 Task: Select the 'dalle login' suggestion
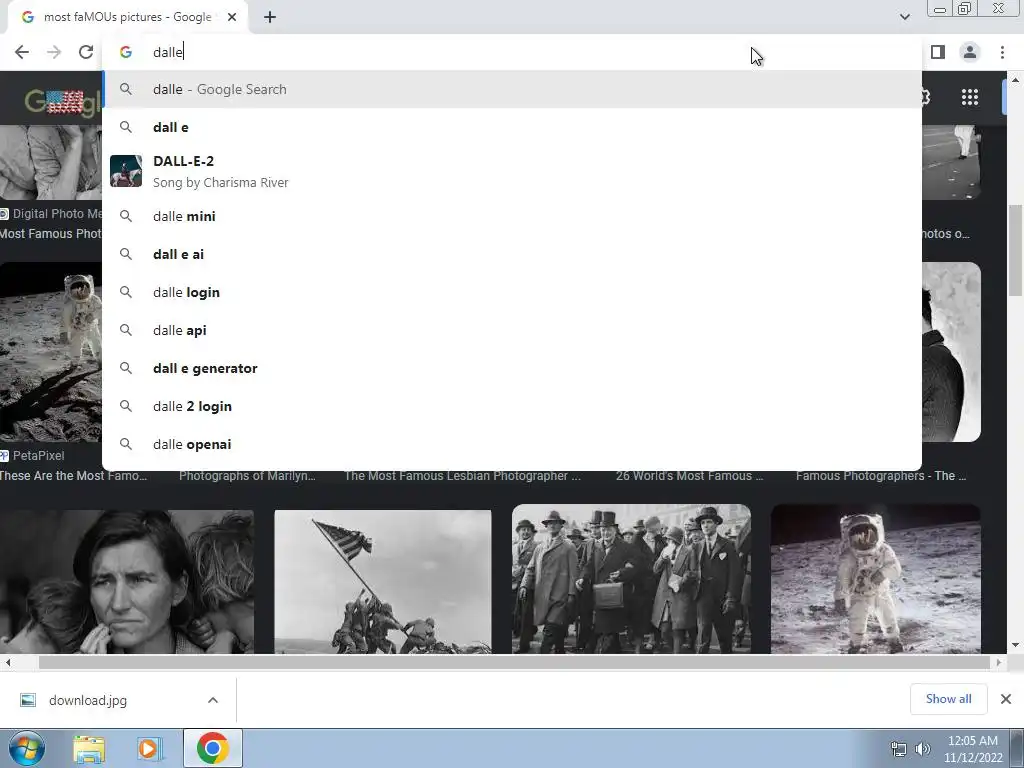tap(512, 292)
